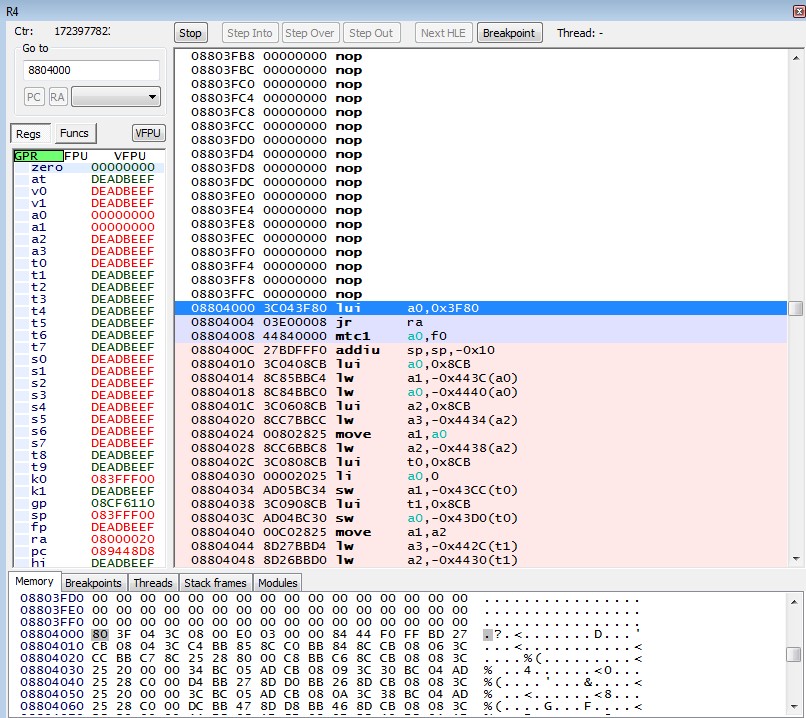Viewport: 806px width, 718px height.
Task: Click the Step Over button
Action: pos(309,33)
